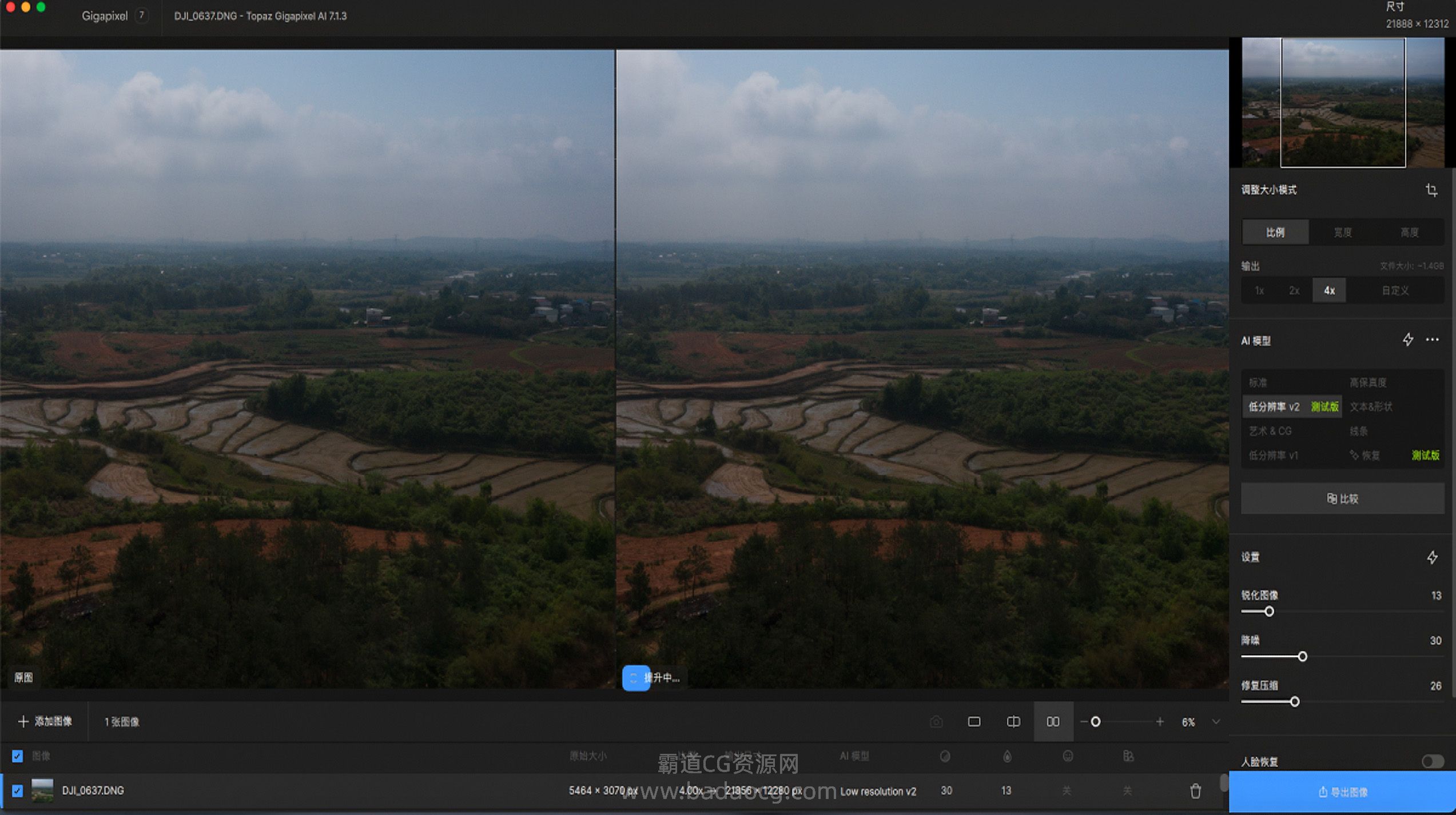The height and width of the screenshot is (815, 1456).
Task: Click the update badge 7 beside Gigapixel
Action: pyautogui.click(x=142, y=15)
